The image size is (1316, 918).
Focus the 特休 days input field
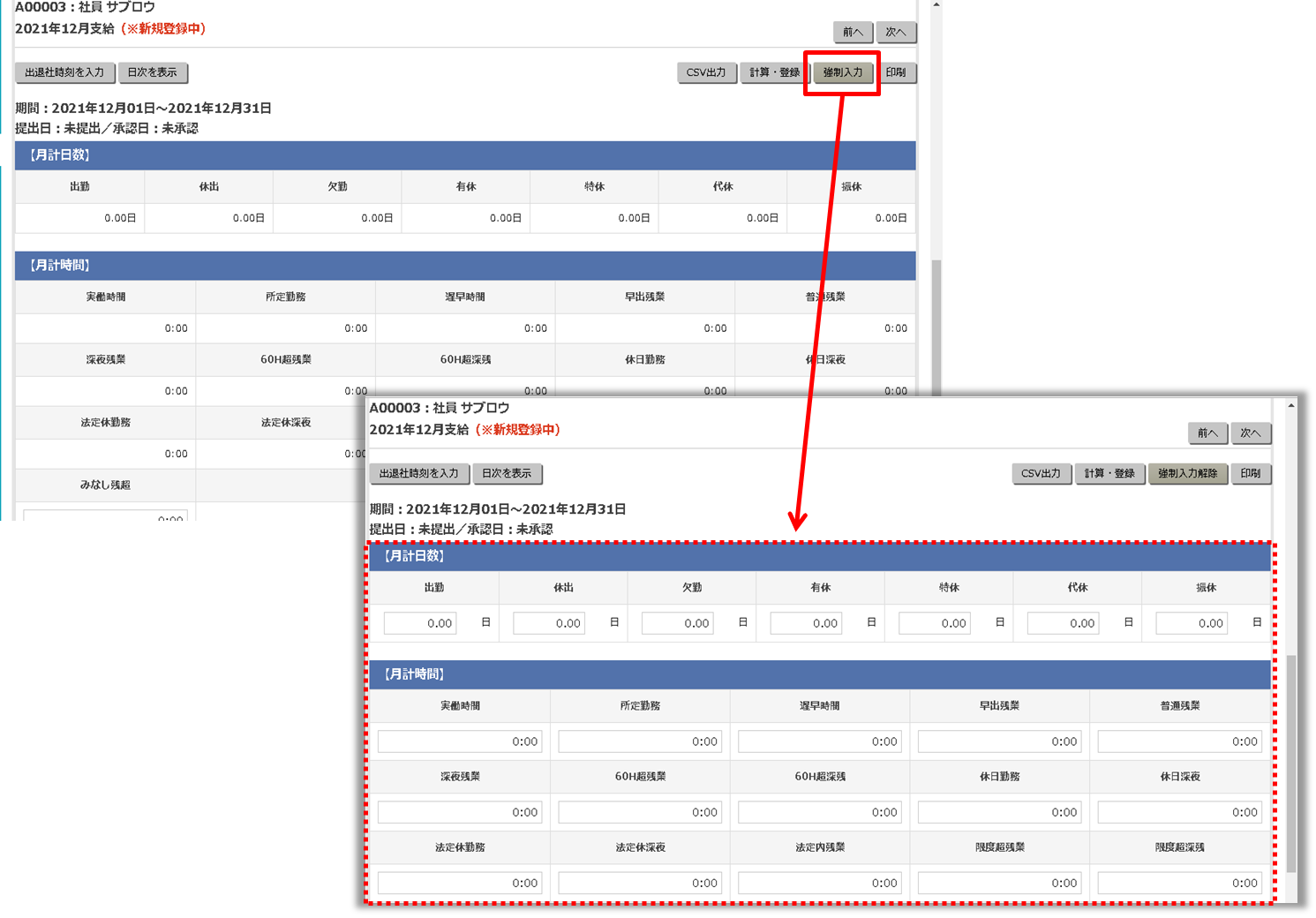(x=935, y=623)
